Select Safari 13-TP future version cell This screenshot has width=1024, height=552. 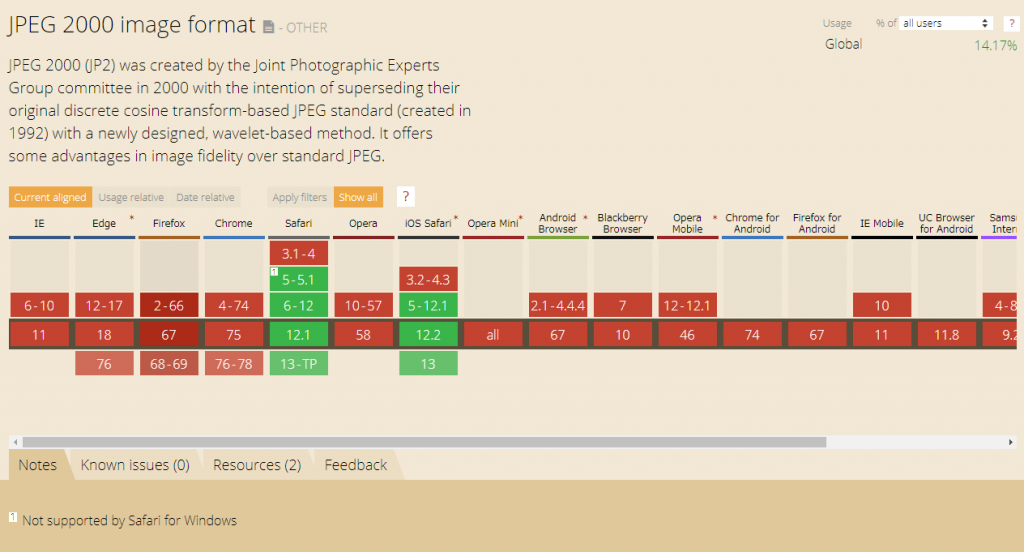tap(298, 364)
